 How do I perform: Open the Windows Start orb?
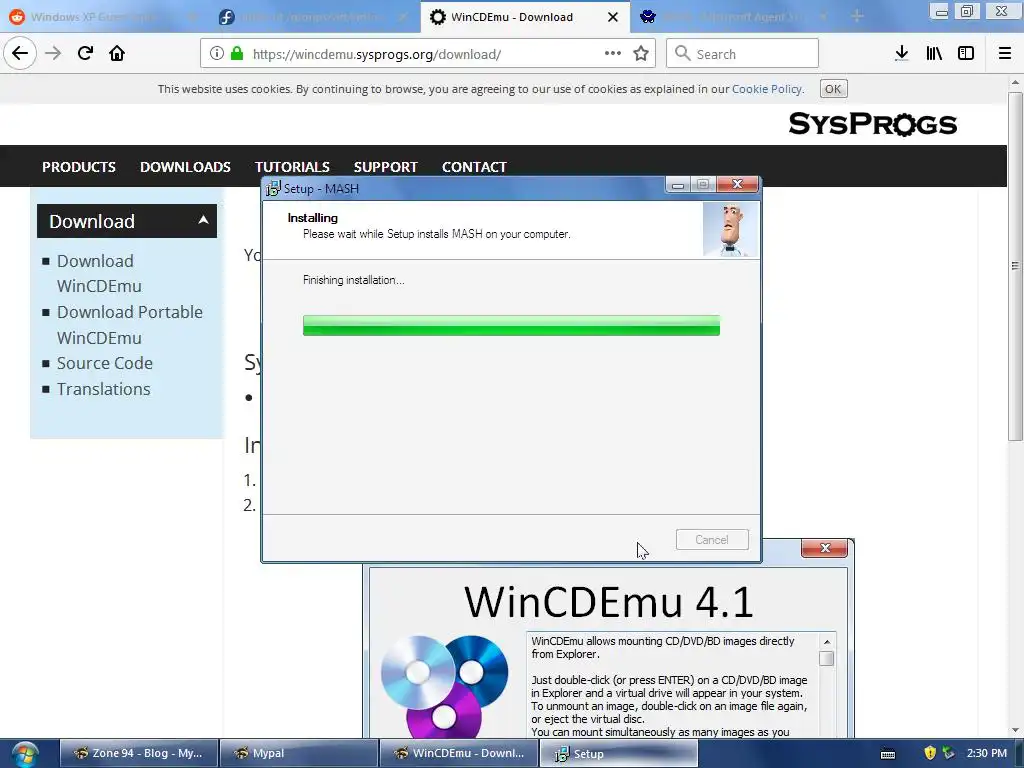pyautogui.click(x=25, y=754)
